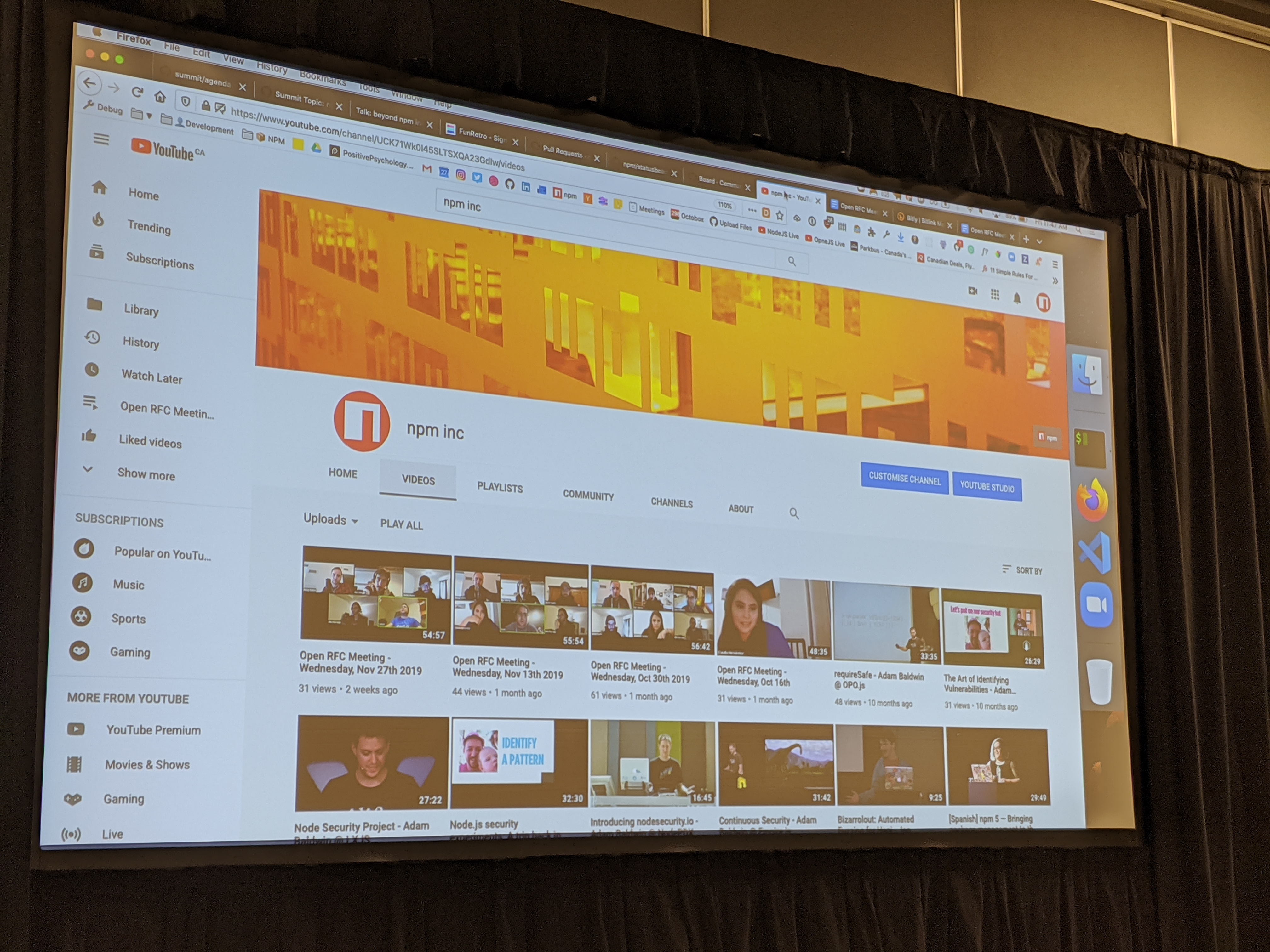1270x952 pixels.
Task: Switch to the COMMUNITY tab
Action: coord(588,495)
